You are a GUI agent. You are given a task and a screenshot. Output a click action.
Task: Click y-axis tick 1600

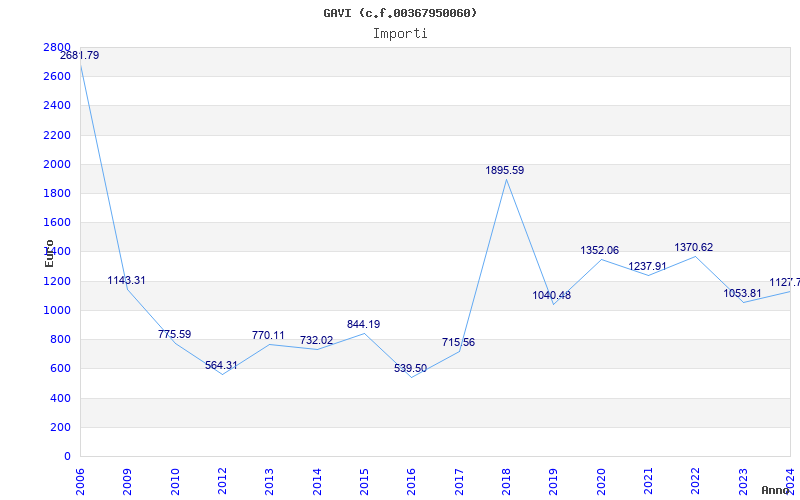click(x=57, y=222)
